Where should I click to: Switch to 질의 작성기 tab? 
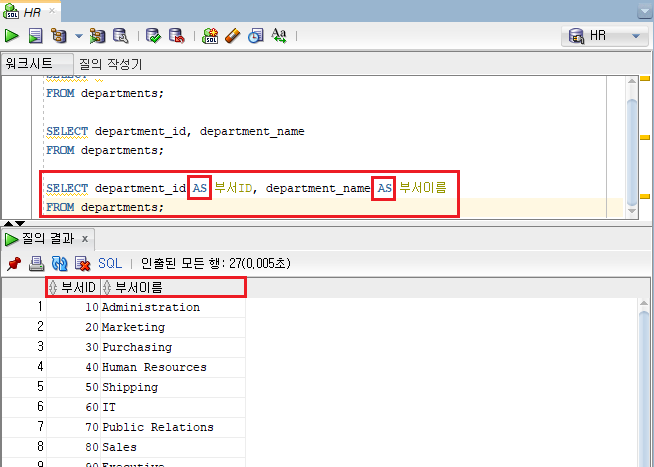pyautogui.click(x=111, y=64)
